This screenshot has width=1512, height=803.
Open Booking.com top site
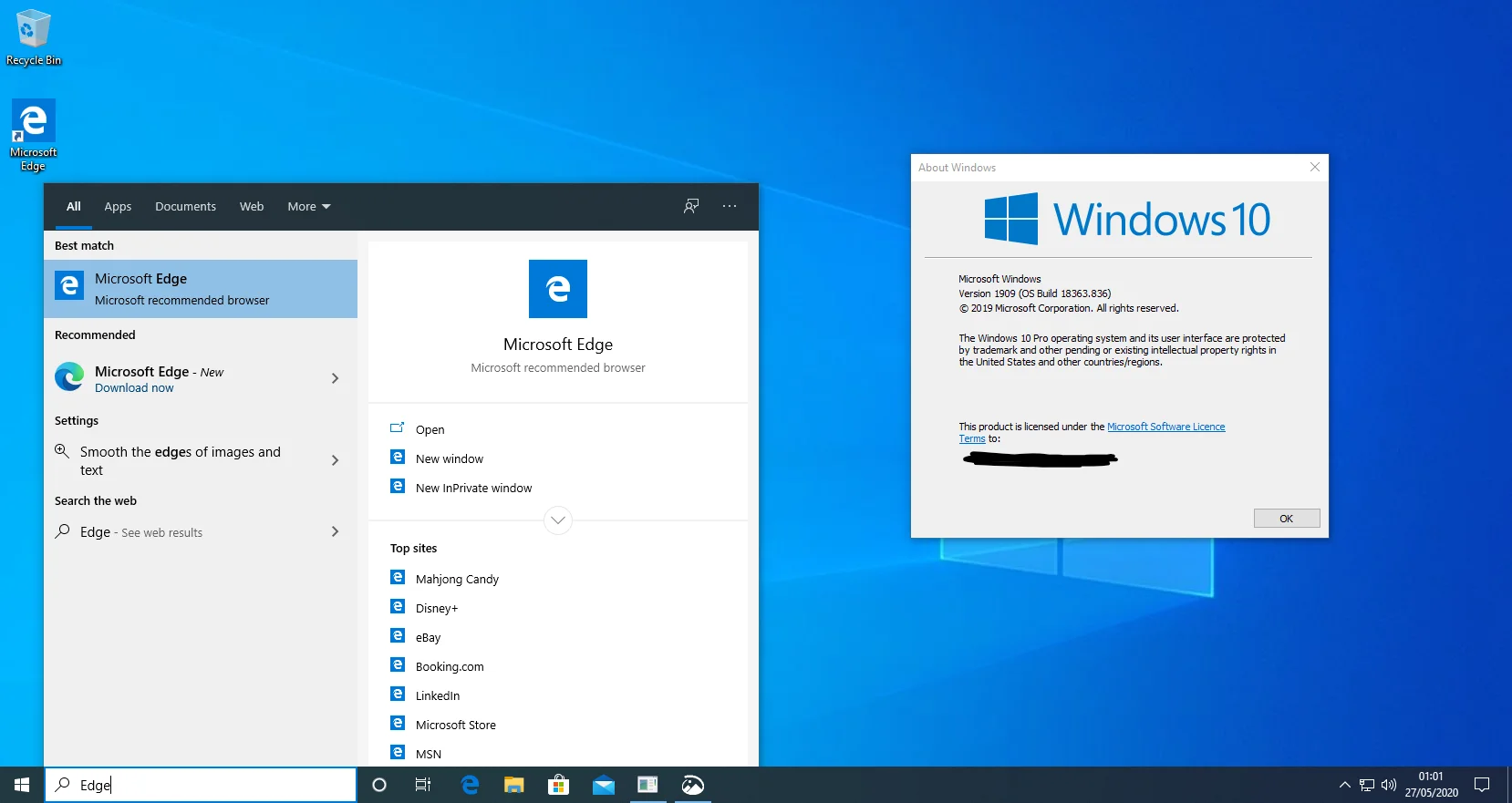point(450,666)
